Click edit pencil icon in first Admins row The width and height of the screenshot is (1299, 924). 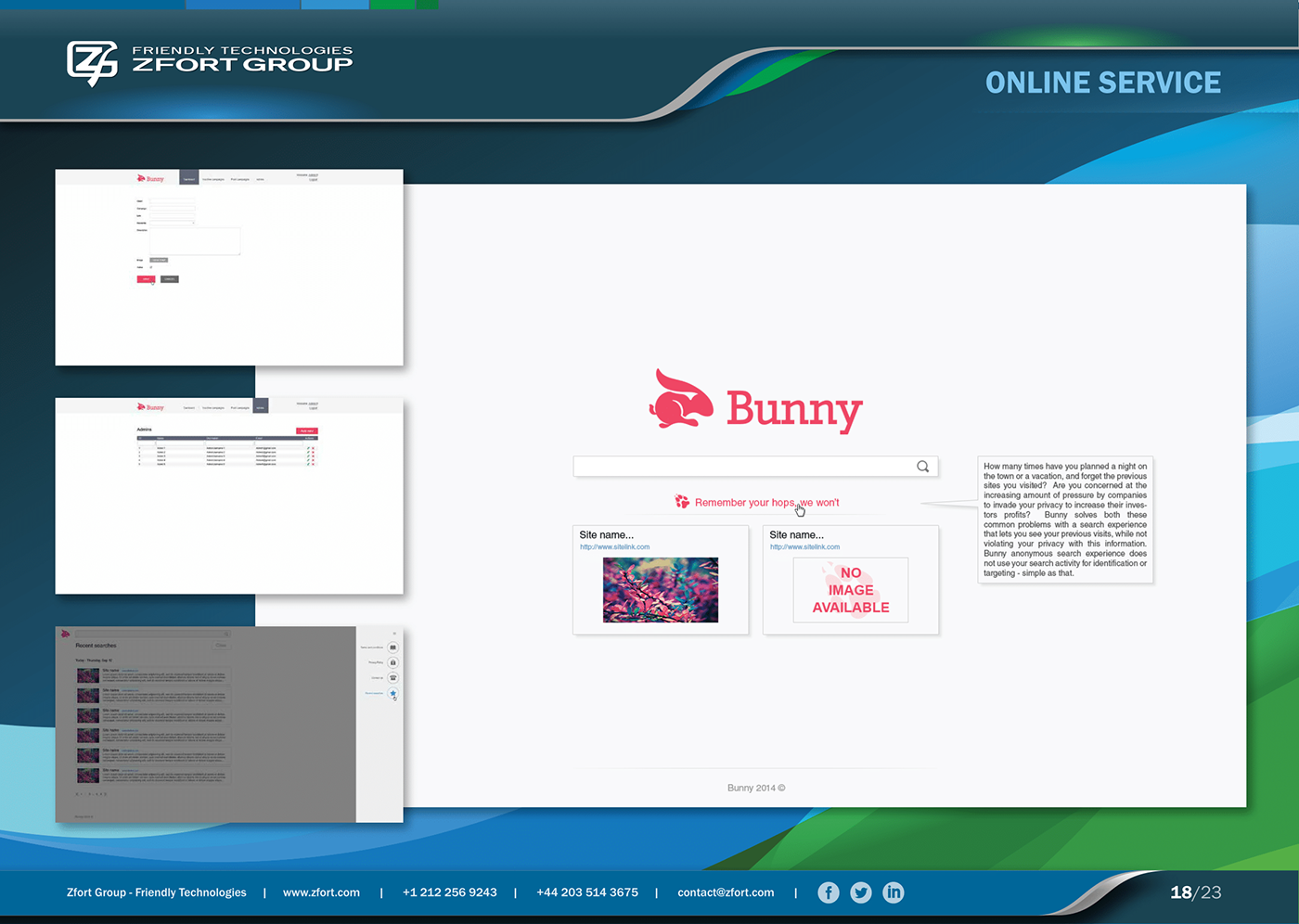click(308, 448)
